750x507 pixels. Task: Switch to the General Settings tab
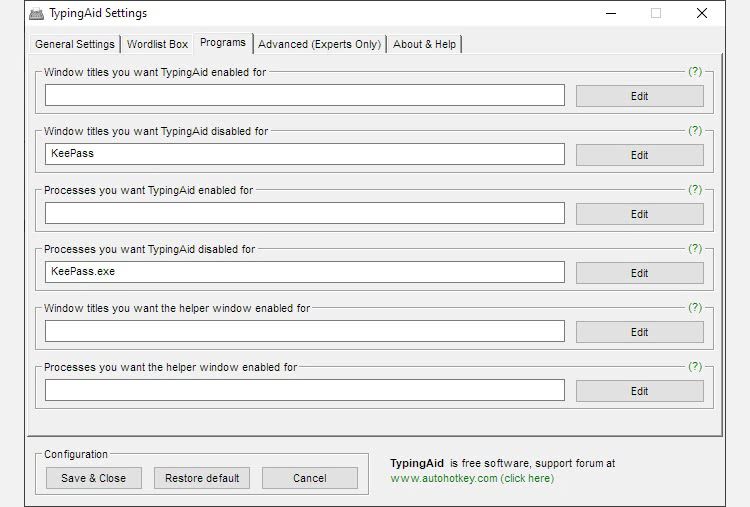tap(75, 44)
